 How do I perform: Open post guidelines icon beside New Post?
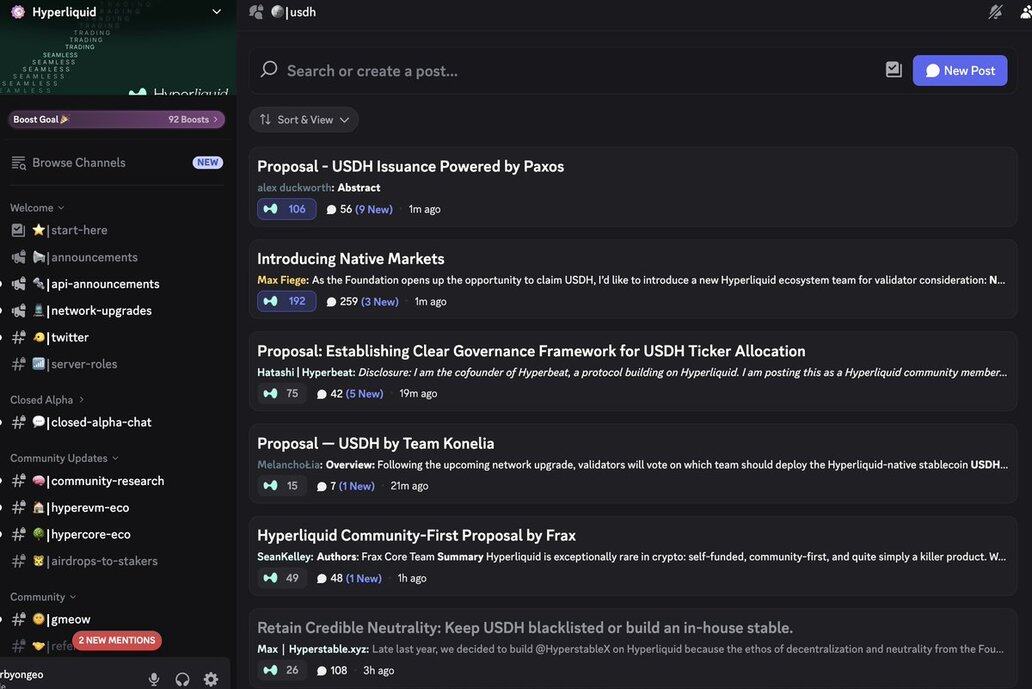(x=893, y=69)
